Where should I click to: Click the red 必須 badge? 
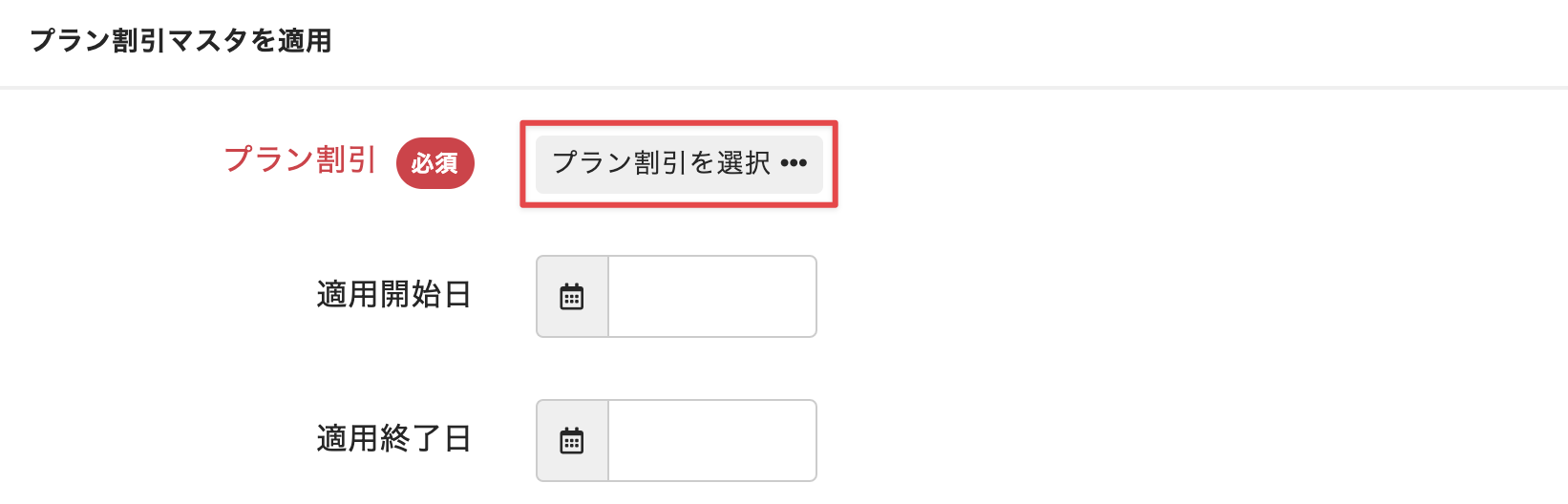pyautogui.click(x=435, y=163)
